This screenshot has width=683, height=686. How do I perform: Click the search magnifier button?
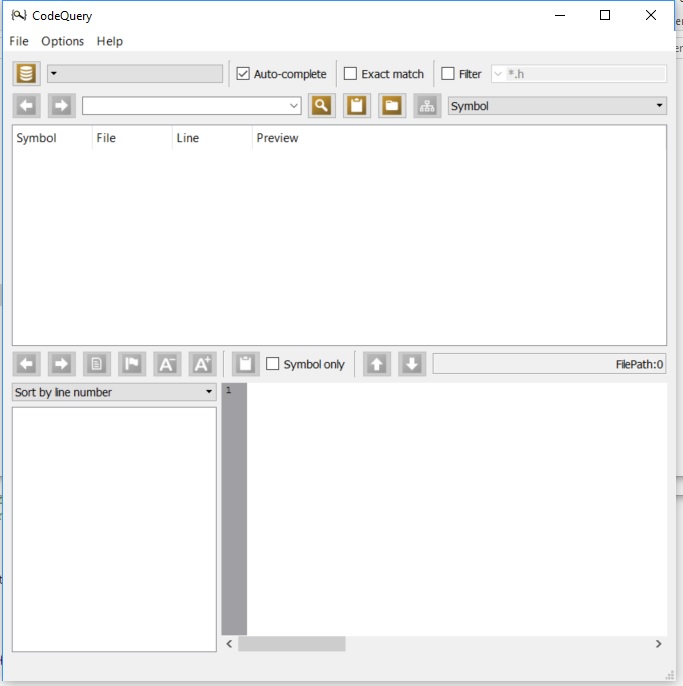pyautogui.click(x=321, y=106)
